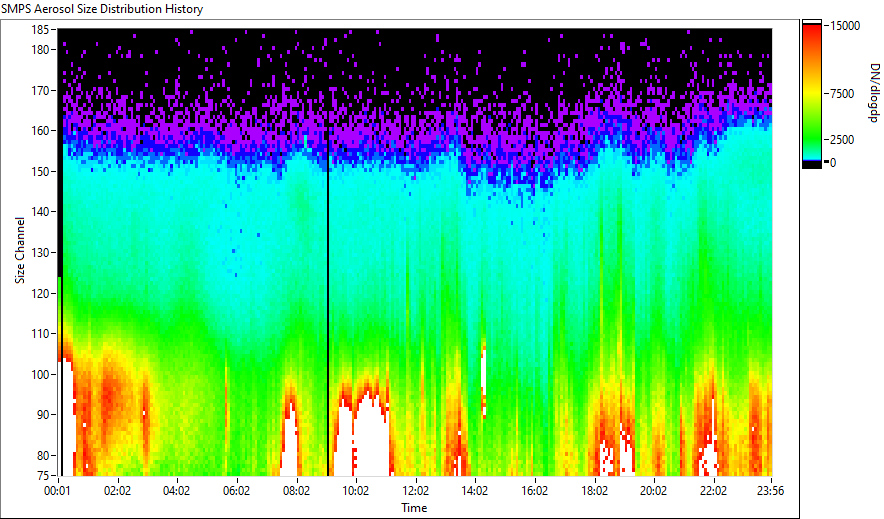Click the 08:02 time axis label
The height and width of the screenshot is (519, 884).
pos(296,491)
